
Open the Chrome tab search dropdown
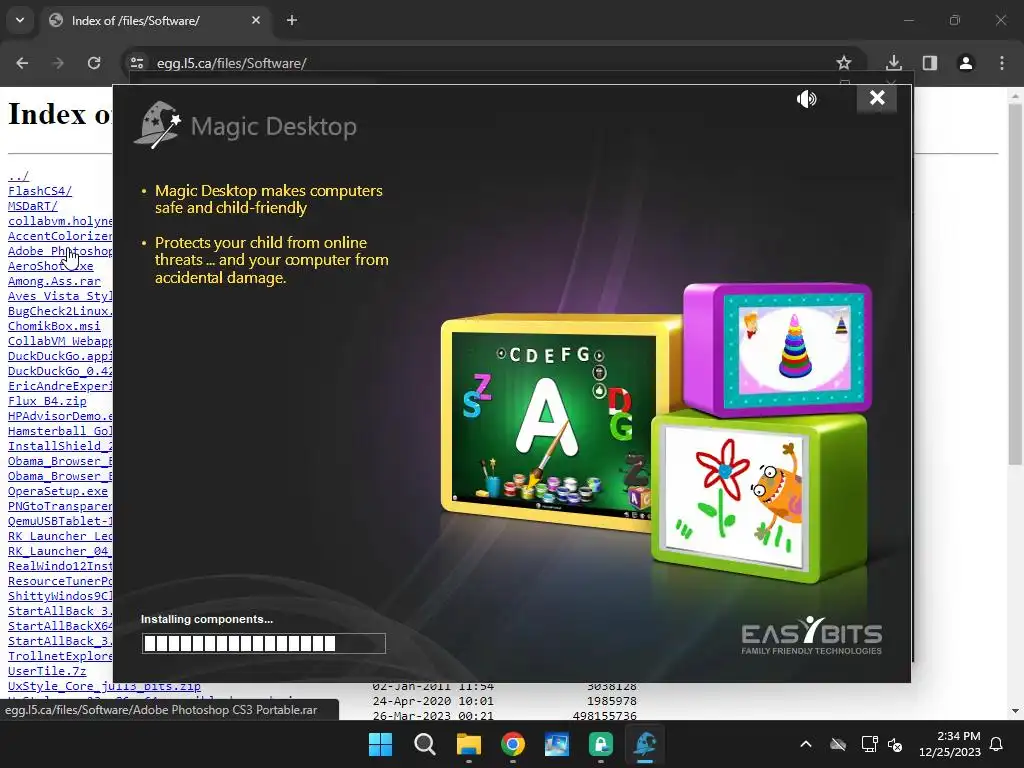click(20, 20)
